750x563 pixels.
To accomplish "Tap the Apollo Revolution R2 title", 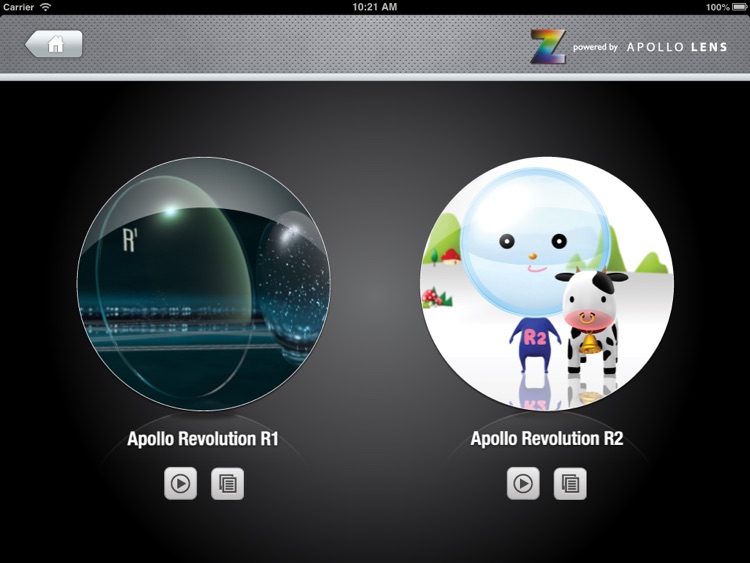I will click(x=547, y=439).
